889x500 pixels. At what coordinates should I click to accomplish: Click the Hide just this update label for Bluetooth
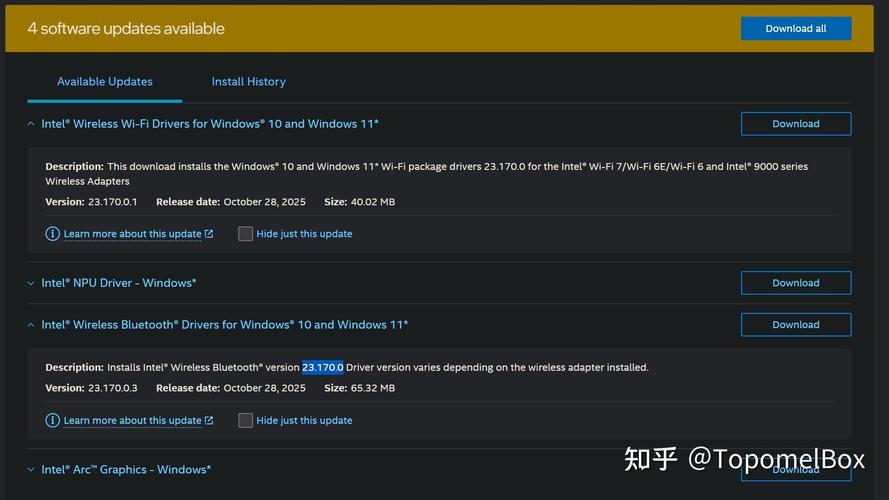(x=304, y=420)
